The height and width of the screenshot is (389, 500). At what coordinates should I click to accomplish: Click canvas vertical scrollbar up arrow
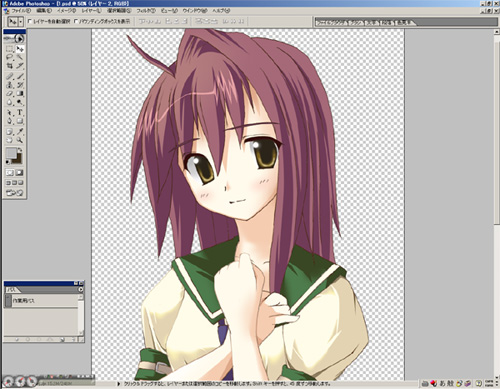pos(497,32)
